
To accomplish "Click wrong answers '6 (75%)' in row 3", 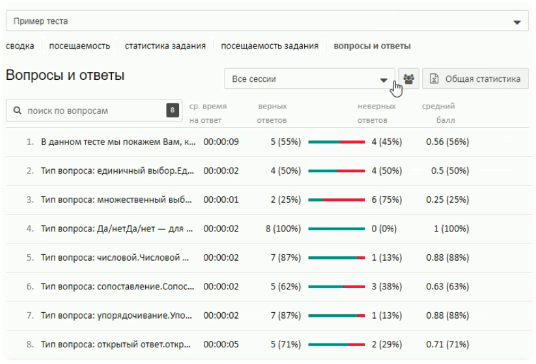I will pos(387,200).
